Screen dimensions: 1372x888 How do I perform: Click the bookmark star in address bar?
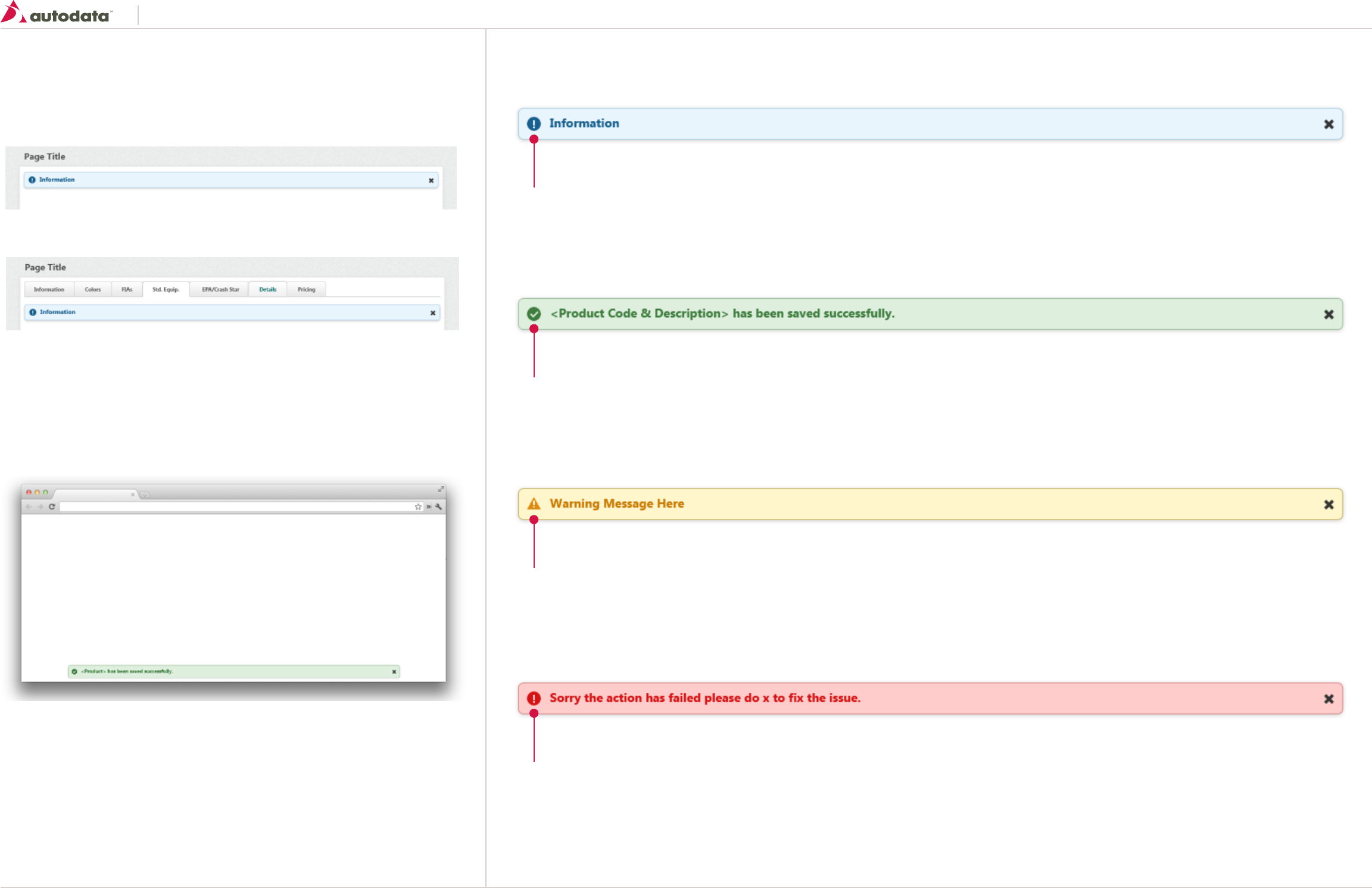tap(418, 506)
